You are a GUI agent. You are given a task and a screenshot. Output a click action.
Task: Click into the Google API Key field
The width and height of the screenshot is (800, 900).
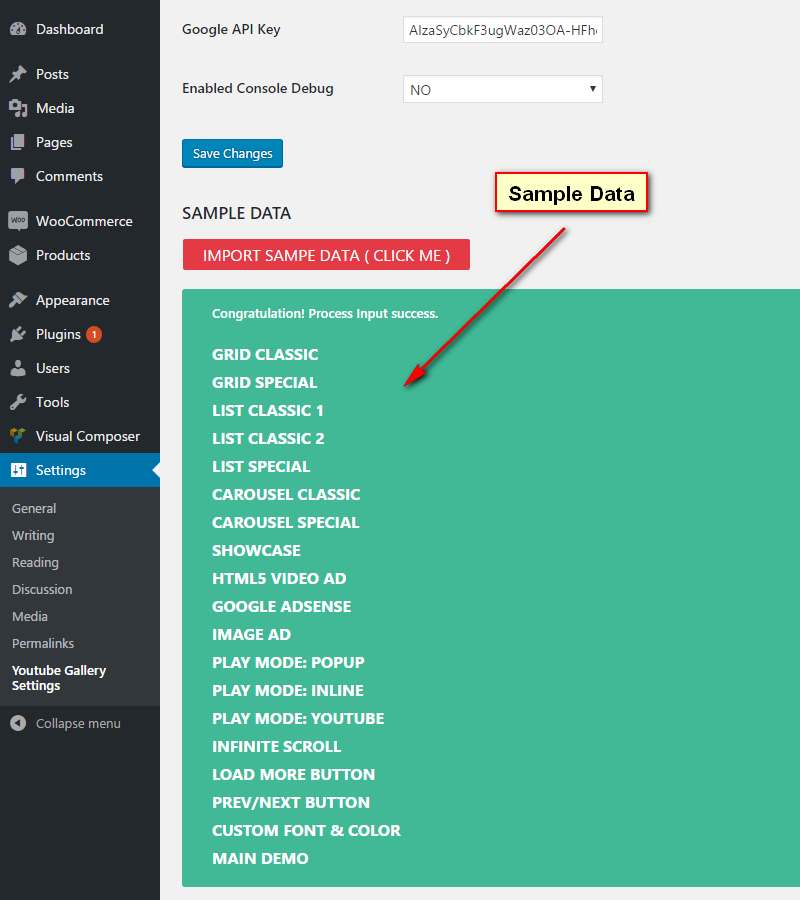tap(502, 30)
